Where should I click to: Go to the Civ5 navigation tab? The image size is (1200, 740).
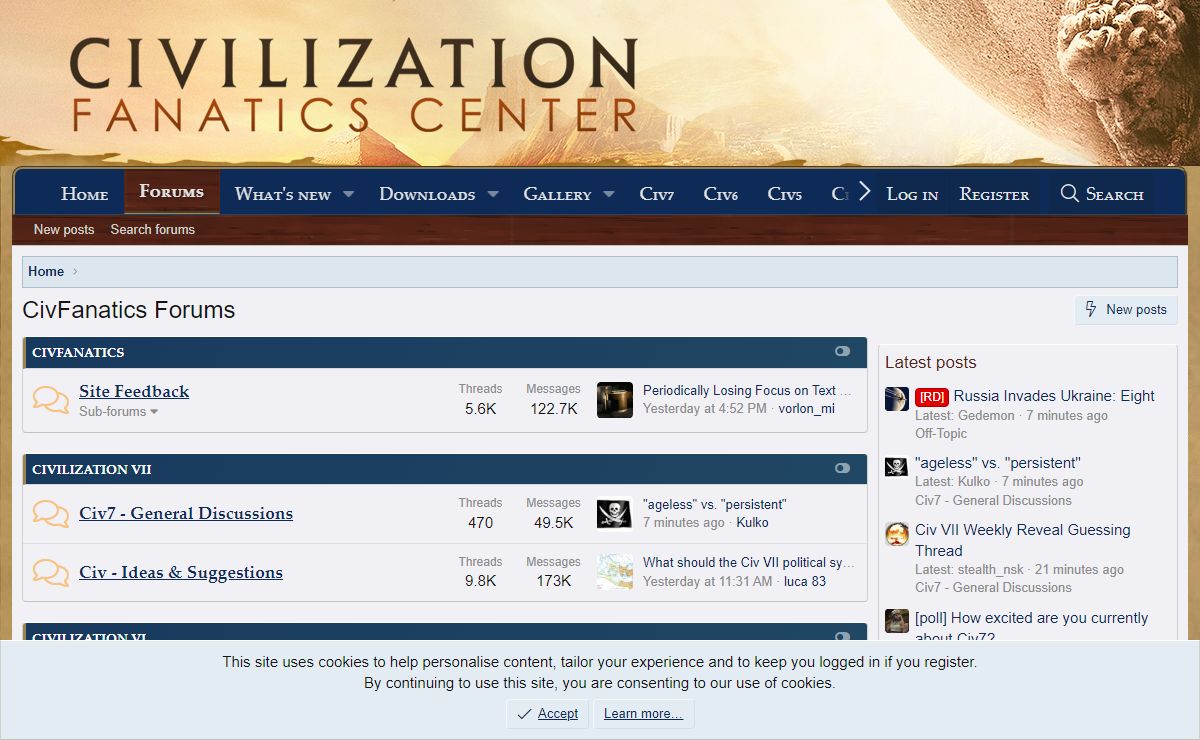point(784,194)
